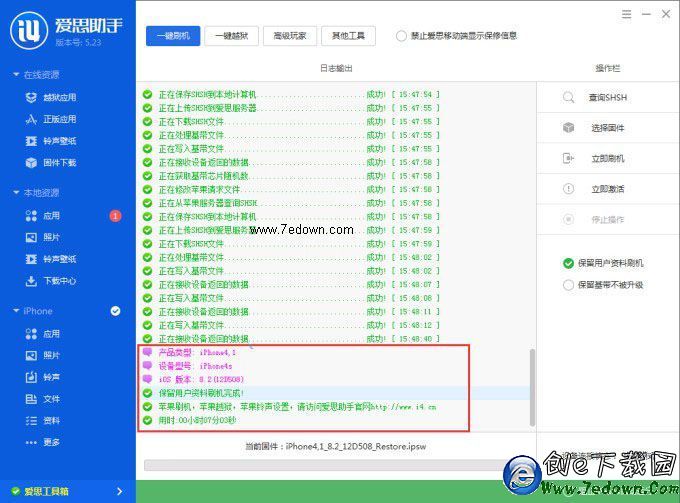Click the 固件下载 firmware download icon
The width and height of the screenshot is (680, 503).
click(32, 162)
